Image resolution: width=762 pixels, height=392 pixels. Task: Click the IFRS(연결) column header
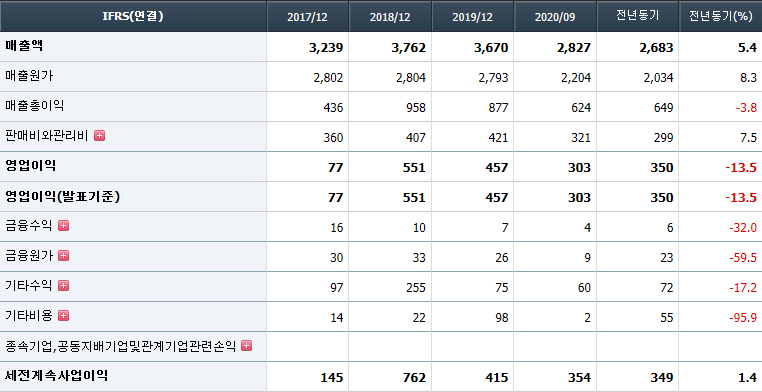click(x=133, y=17)
